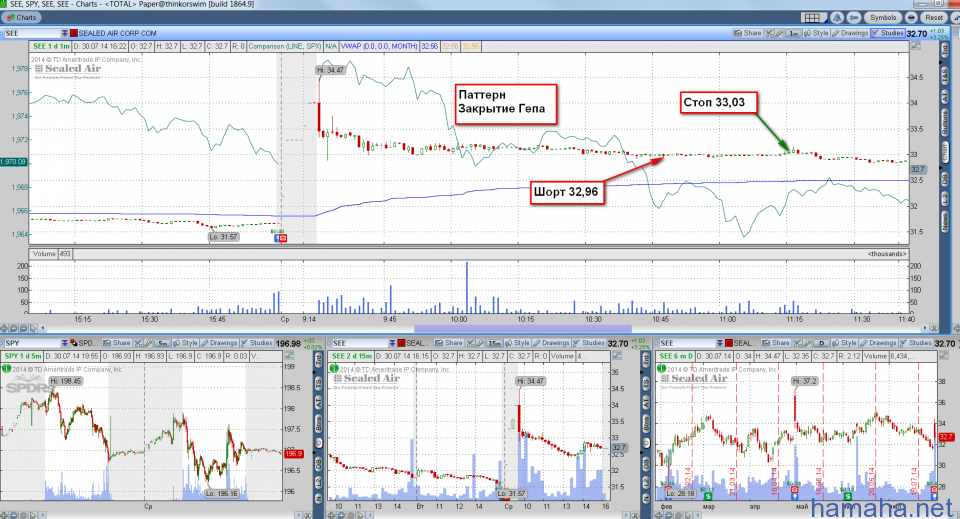This screenshot has width=960, height=519.
Task: Expand the SPY symbol dropdown arrows
Action: coord(65,343)
